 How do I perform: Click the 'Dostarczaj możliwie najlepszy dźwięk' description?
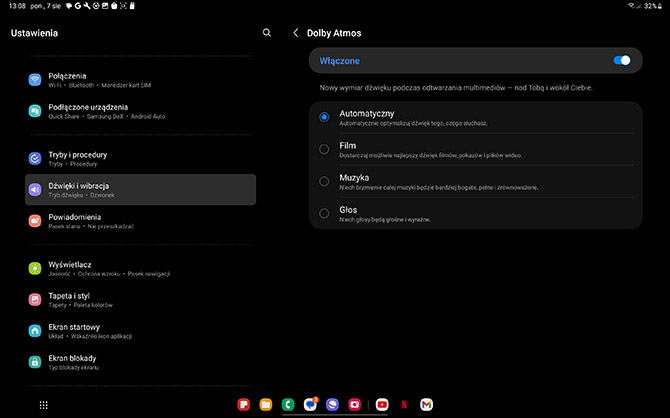point(430,156)
